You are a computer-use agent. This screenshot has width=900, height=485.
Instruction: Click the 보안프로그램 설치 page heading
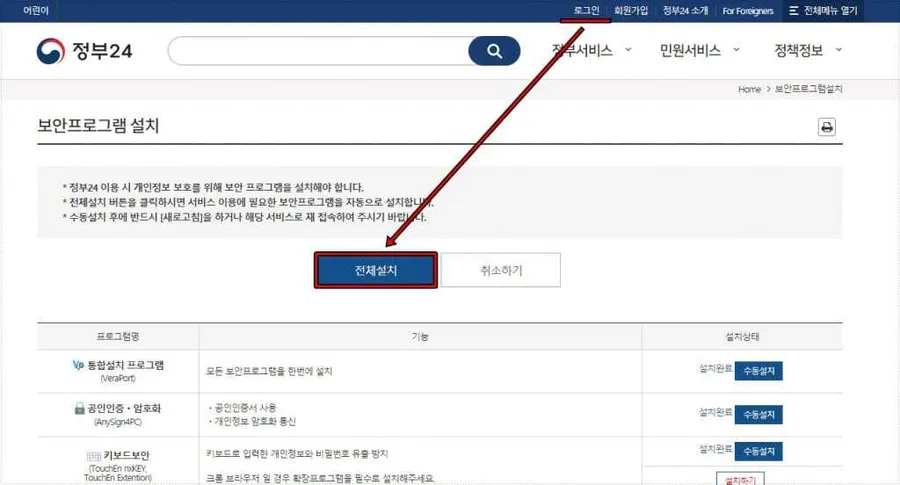[98, 125]
